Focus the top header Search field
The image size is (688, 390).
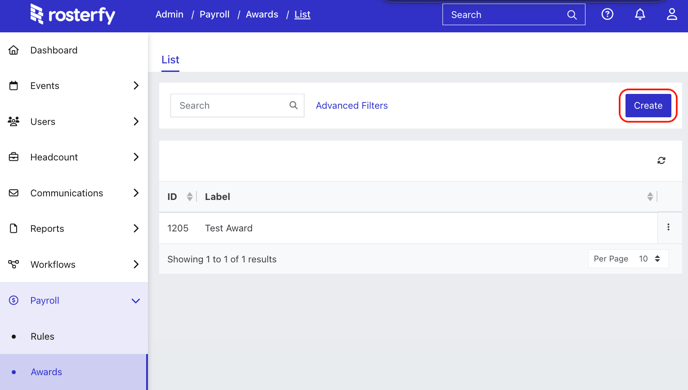pyautogui.click(x=513, y=14)
